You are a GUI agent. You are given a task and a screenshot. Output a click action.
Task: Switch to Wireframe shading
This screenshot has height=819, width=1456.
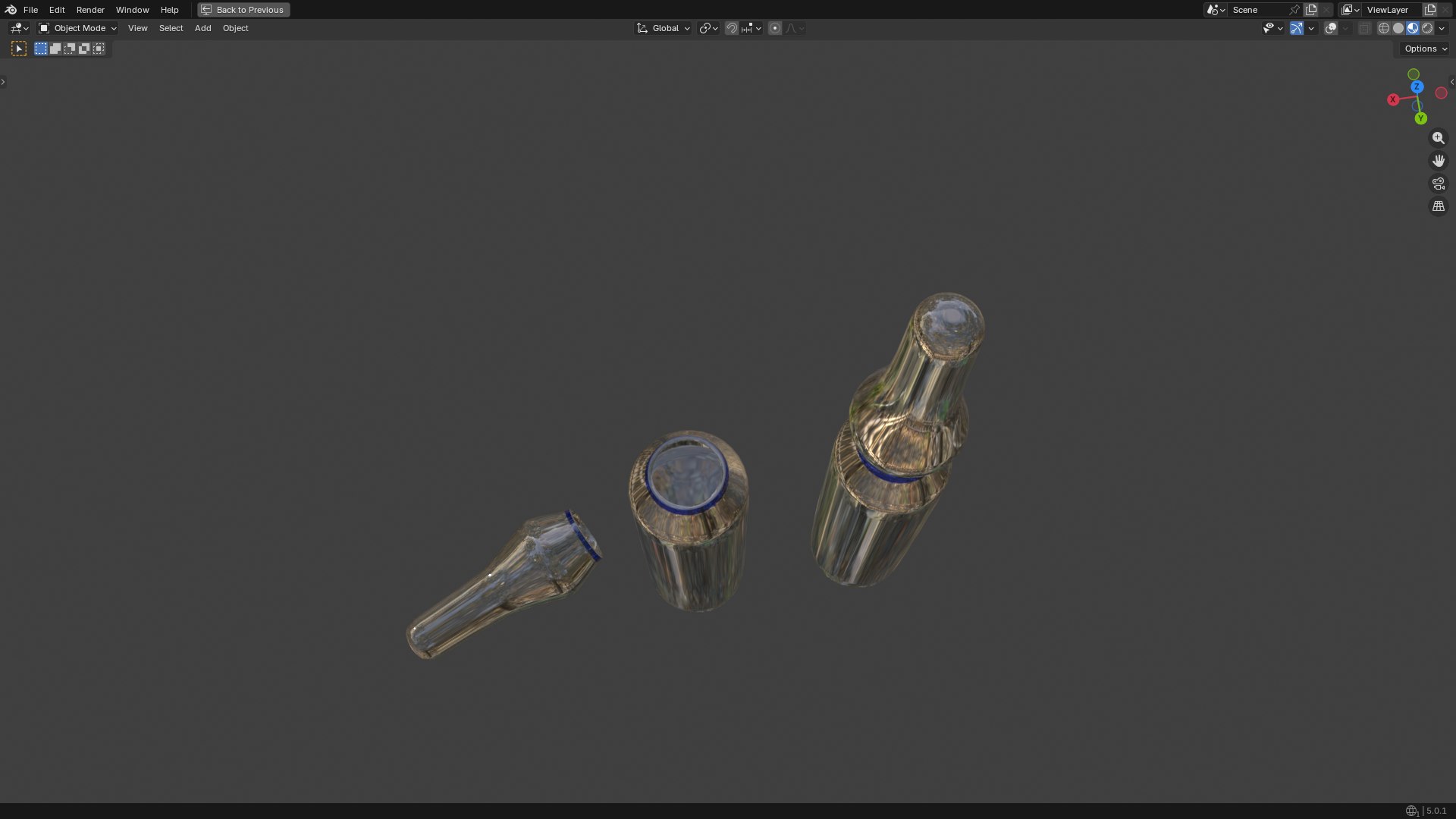pyautogui.click(x=1384, y=28)
